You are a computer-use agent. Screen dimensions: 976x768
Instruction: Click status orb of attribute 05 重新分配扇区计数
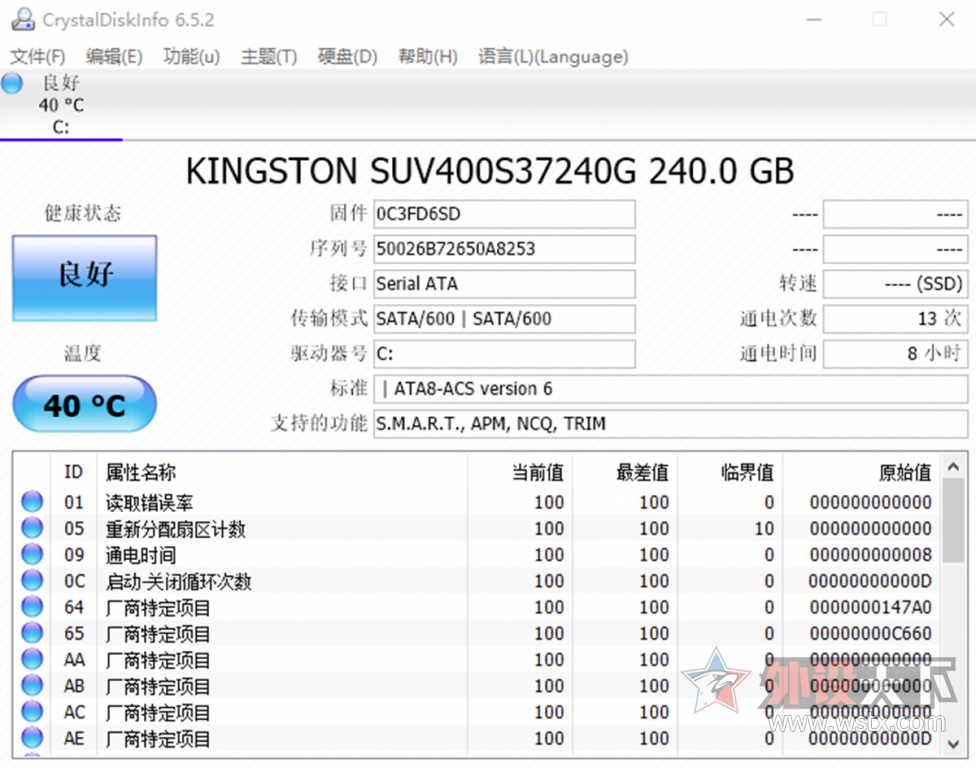(32, 528)
